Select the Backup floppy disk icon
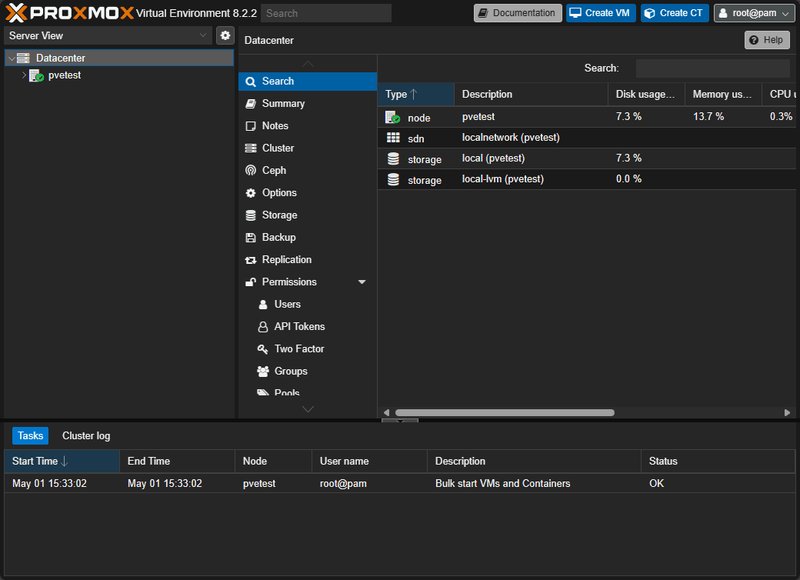The width and height of the screenshot is (800, 580). [x=251, y=237]
